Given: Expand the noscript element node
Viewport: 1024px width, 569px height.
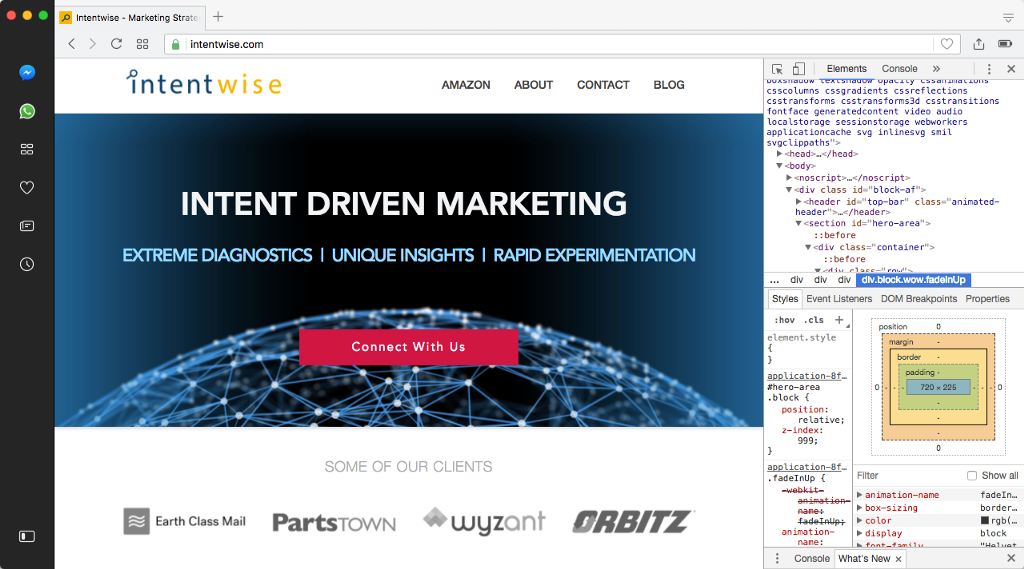Looking at the screenshot, I should point(789,178).
